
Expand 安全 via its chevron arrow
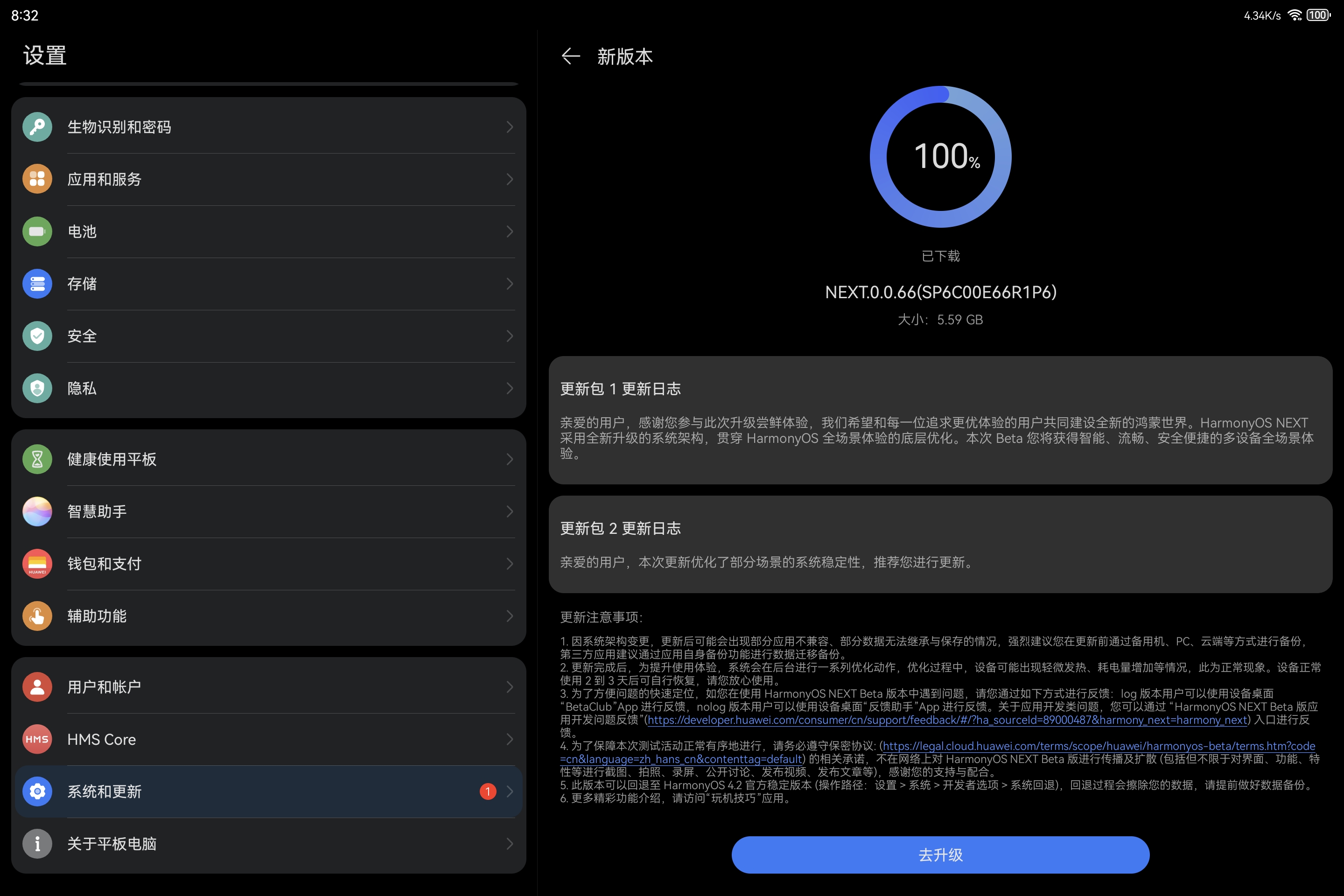pos(509,336)
